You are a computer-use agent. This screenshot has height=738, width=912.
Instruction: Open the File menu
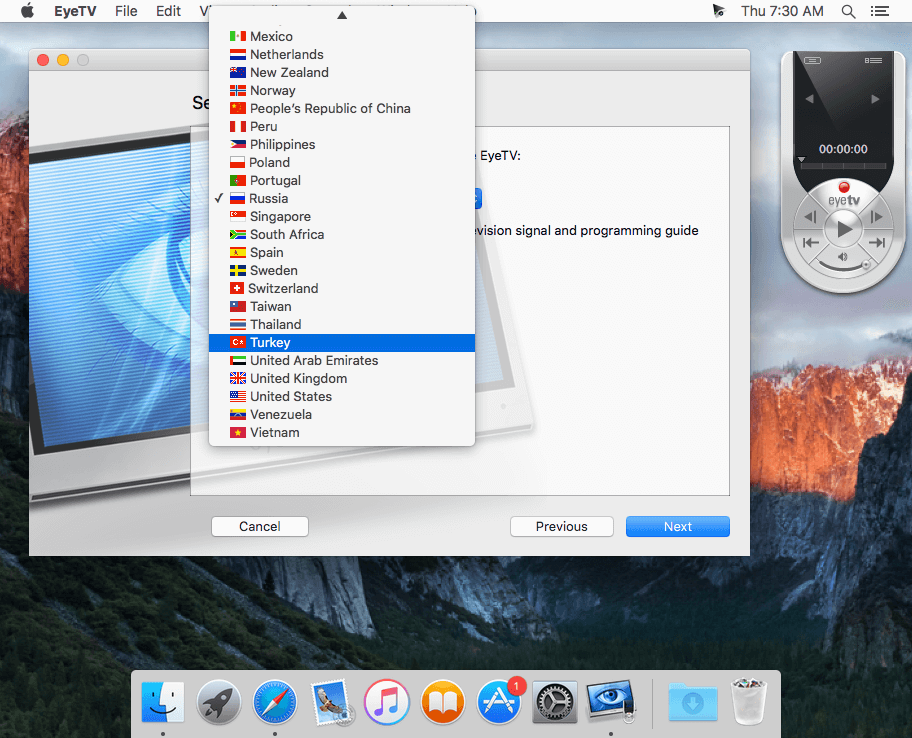126,11
